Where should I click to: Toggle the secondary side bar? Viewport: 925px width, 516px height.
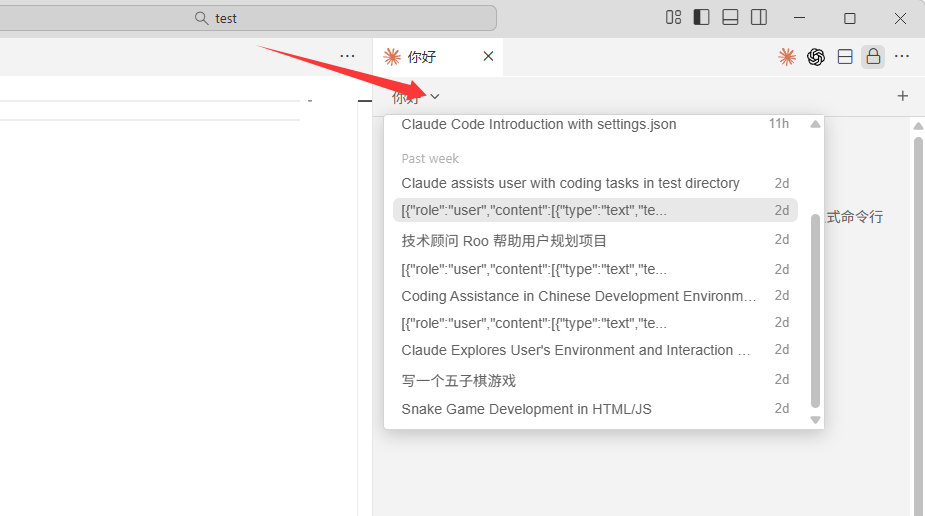tap(759, 18)
